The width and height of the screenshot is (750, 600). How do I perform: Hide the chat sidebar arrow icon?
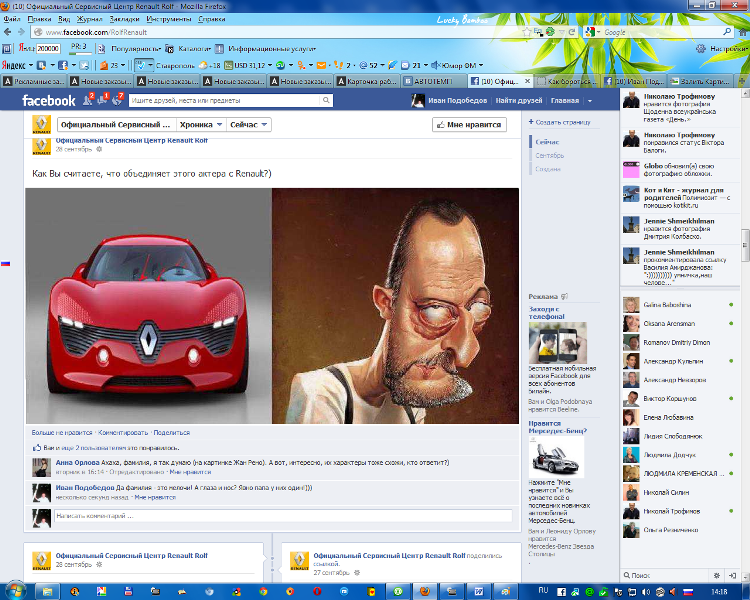pyautogui.click(x=732, y=575)
